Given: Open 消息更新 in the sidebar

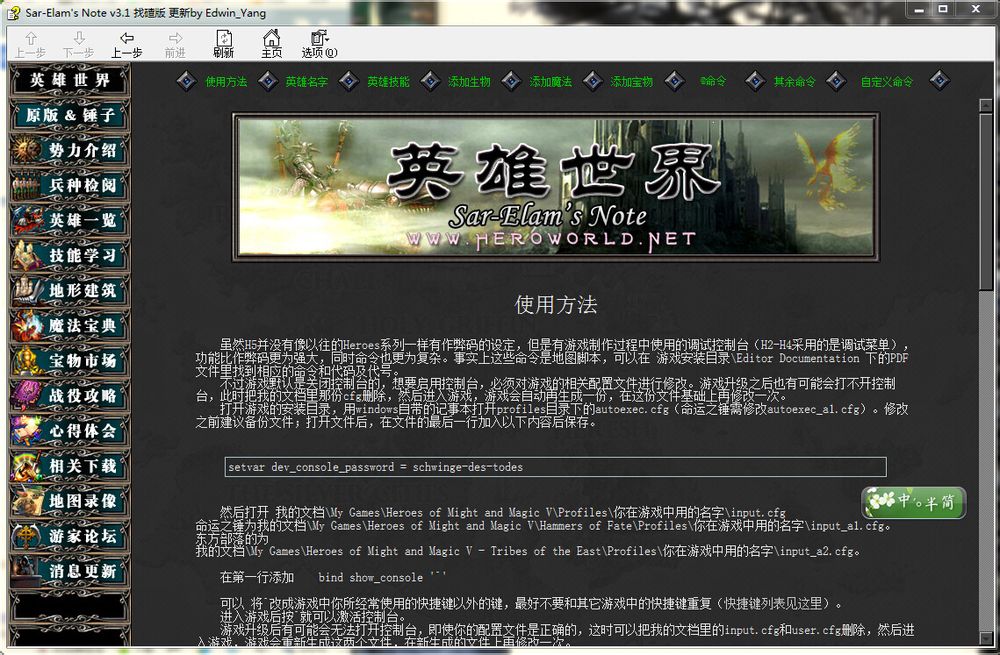Looking at the screenshot, I should pos(70,571).
